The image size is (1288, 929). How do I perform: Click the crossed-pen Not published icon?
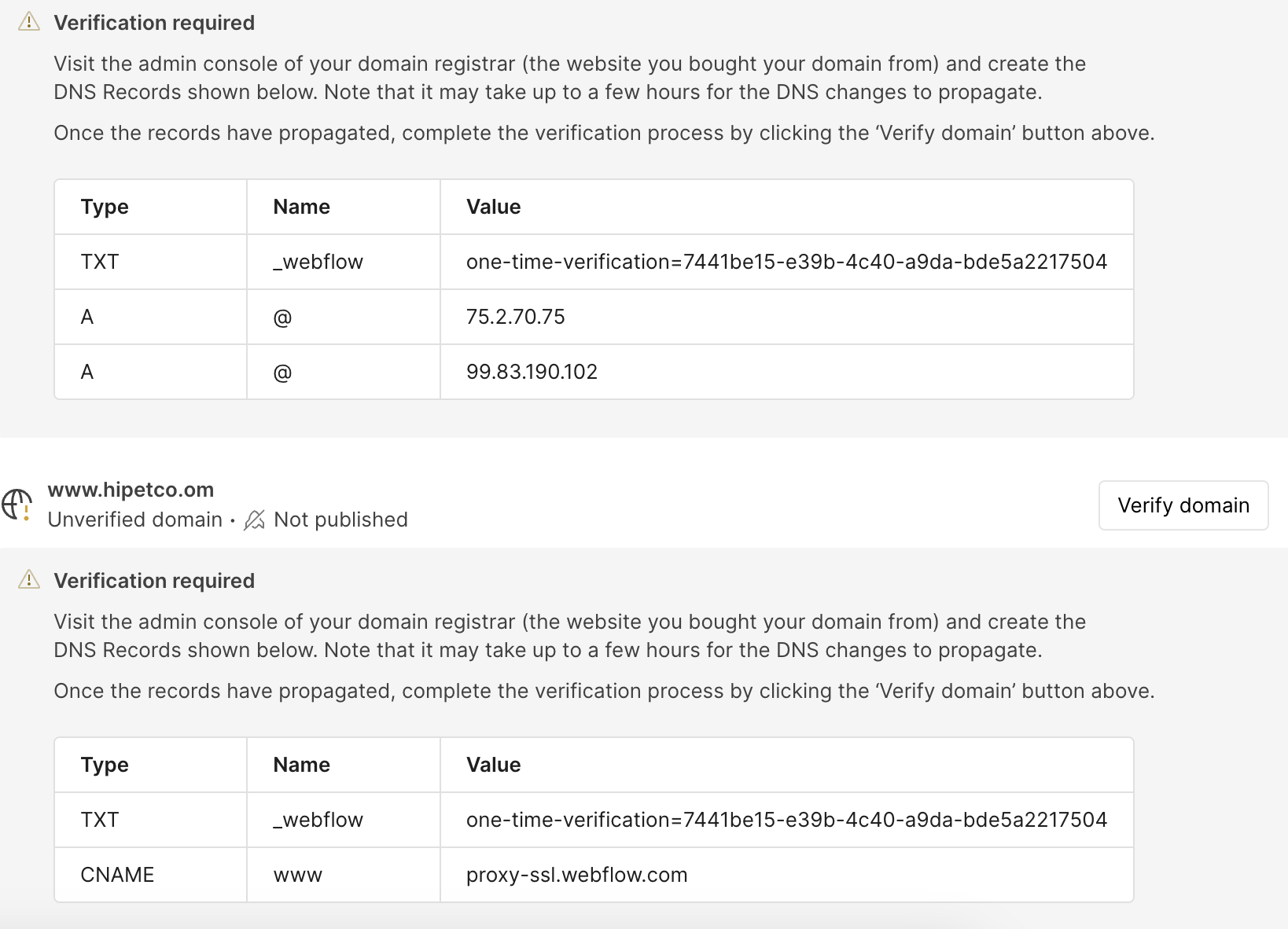pyautogui.click(x=253, y=520)
